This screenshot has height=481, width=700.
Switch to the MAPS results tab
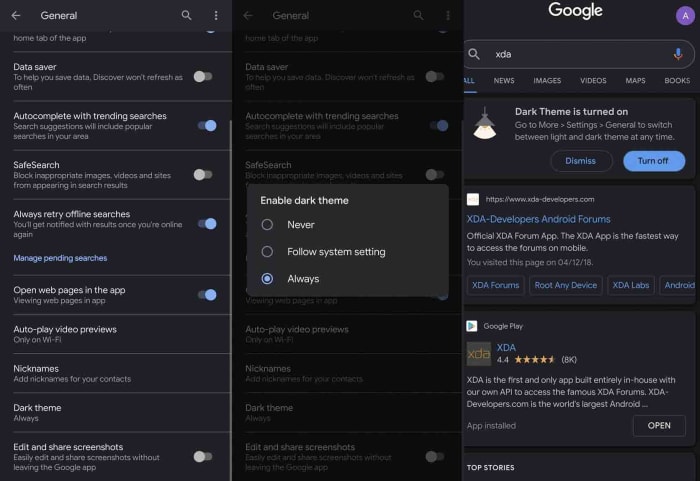click(x=635, y=81)
